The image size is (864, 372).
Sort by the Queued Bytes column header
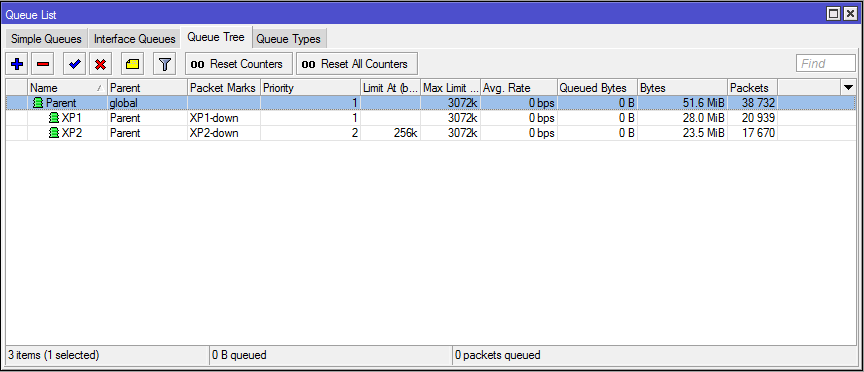(598, 88)
